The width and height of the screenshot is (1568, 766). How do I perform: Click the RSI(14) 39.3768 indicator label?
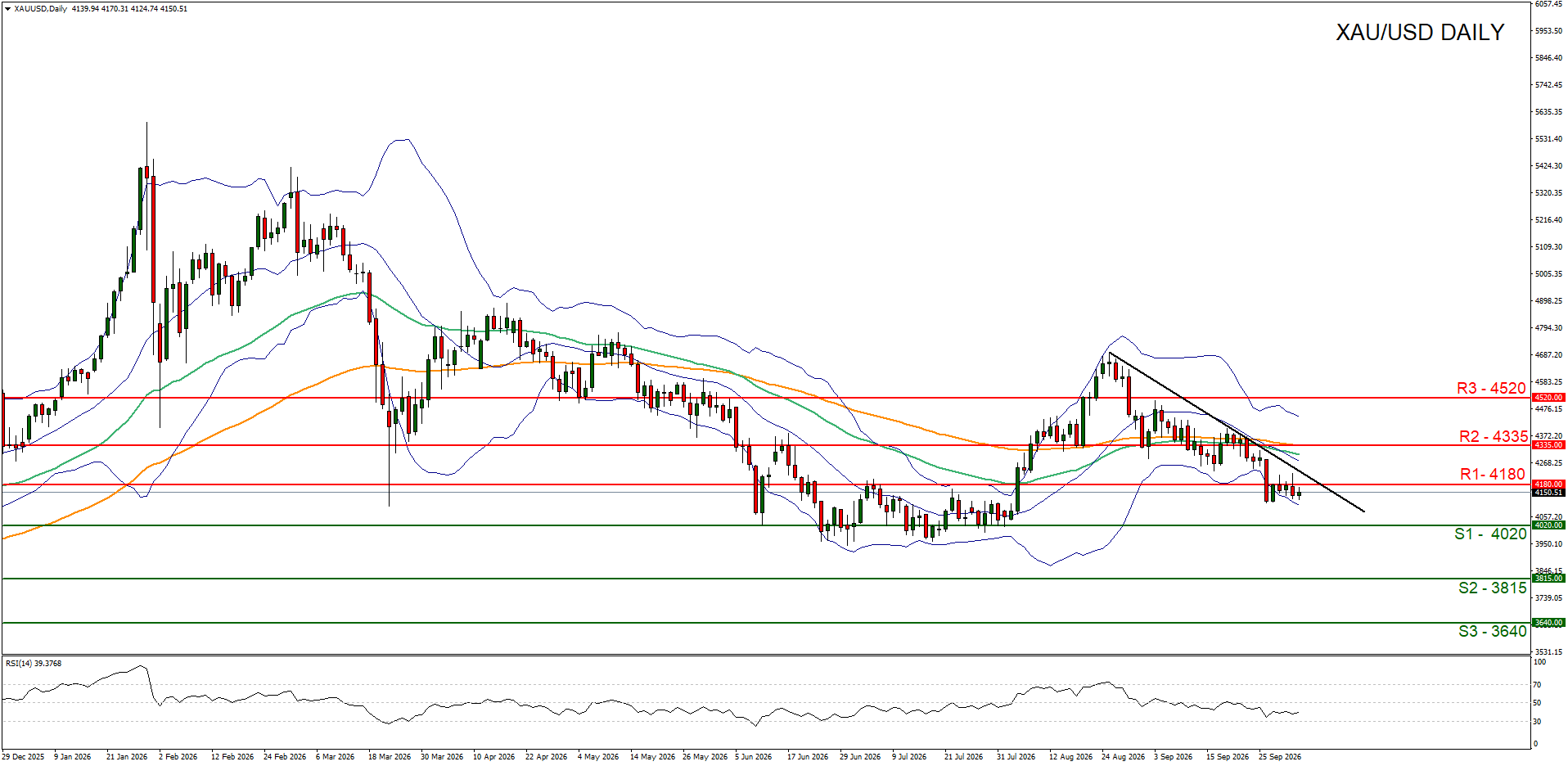(34, 664)
